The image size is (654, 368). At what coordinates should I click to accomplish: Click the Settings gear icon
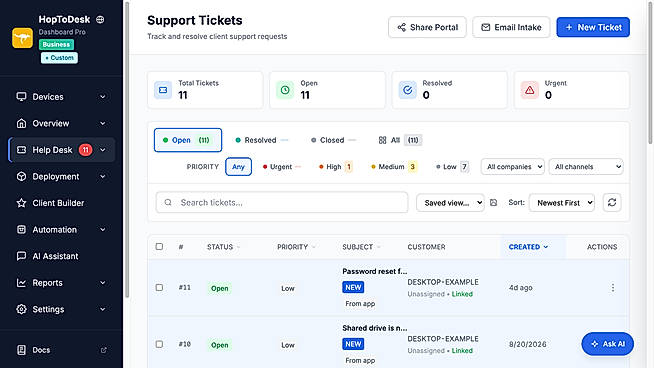(x=21, y=309)
